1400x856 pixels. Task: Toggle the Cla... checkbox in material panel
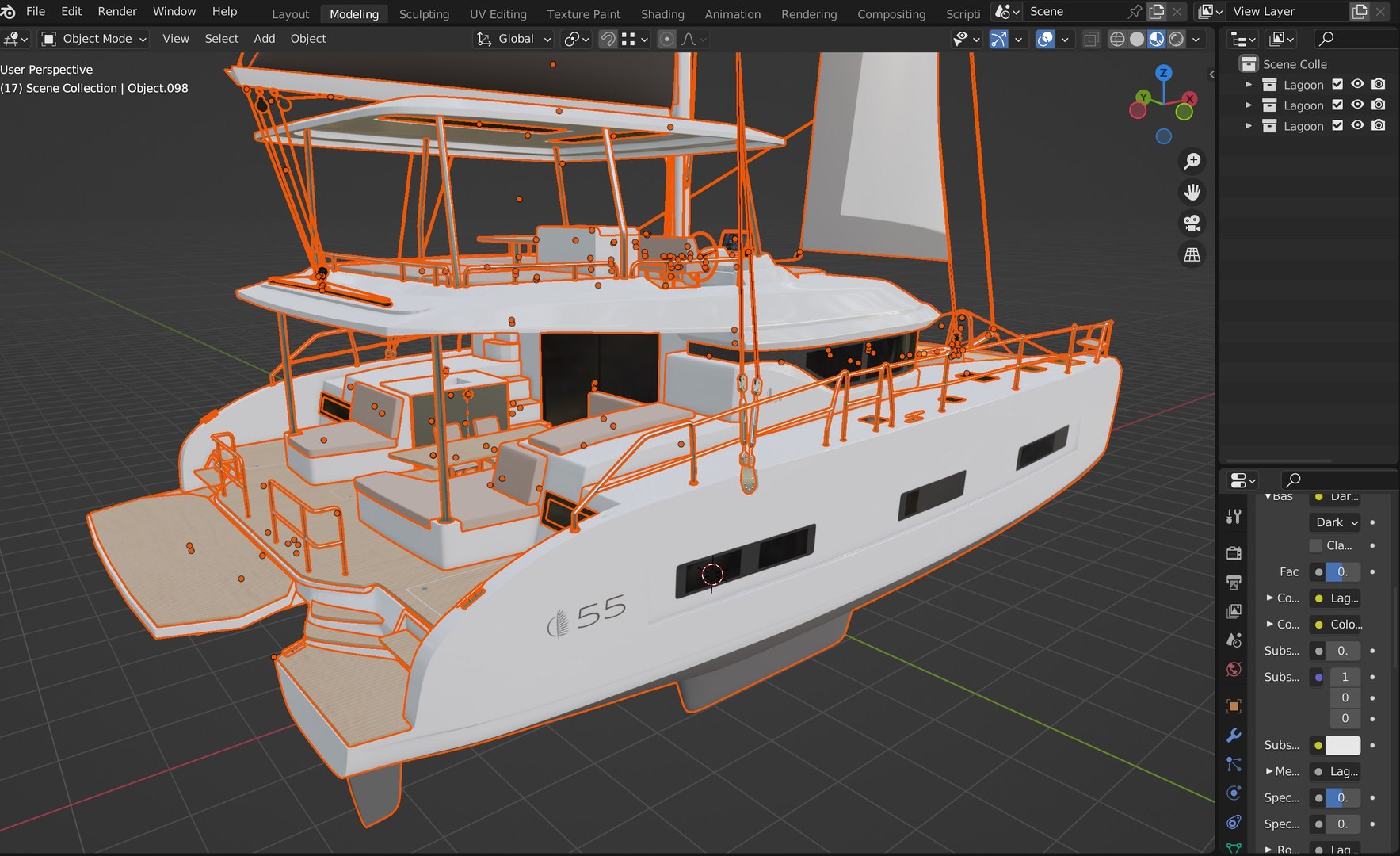tap(1316, 545)
